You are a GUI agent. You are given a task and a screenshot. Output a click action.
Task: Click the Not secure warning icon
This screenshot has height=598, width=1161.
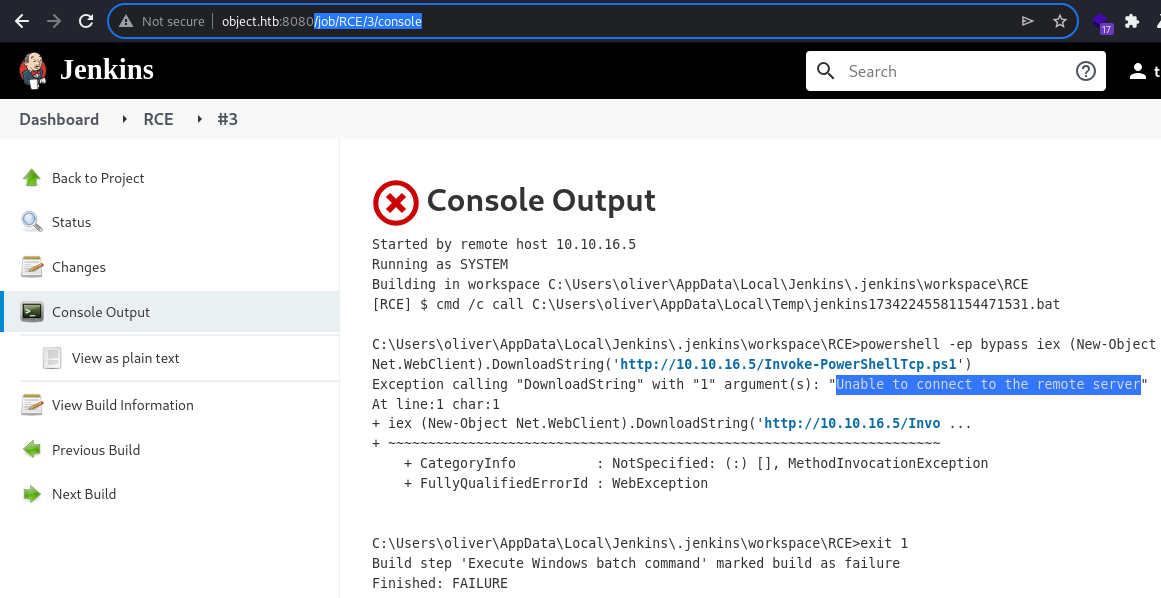click(127, 21)
